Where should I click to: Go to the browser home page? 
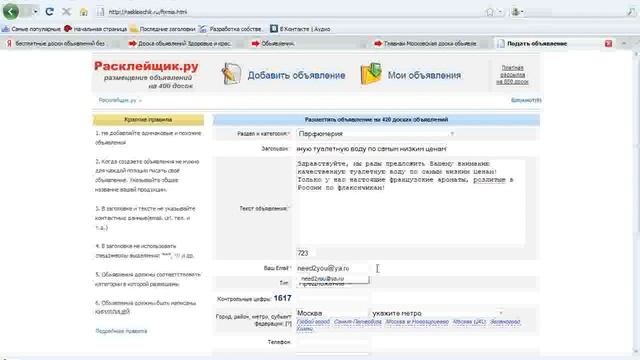pos(83,12)
